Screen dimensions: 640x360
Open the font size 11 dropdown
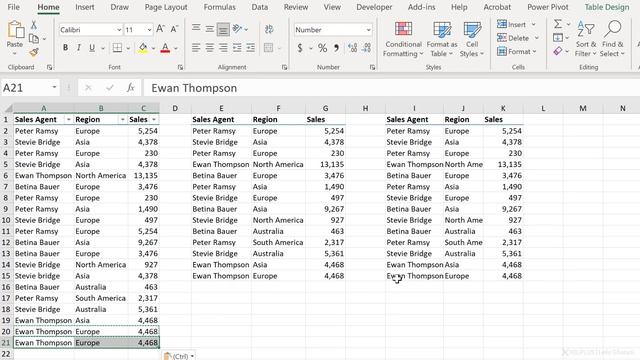click(149, 30)
